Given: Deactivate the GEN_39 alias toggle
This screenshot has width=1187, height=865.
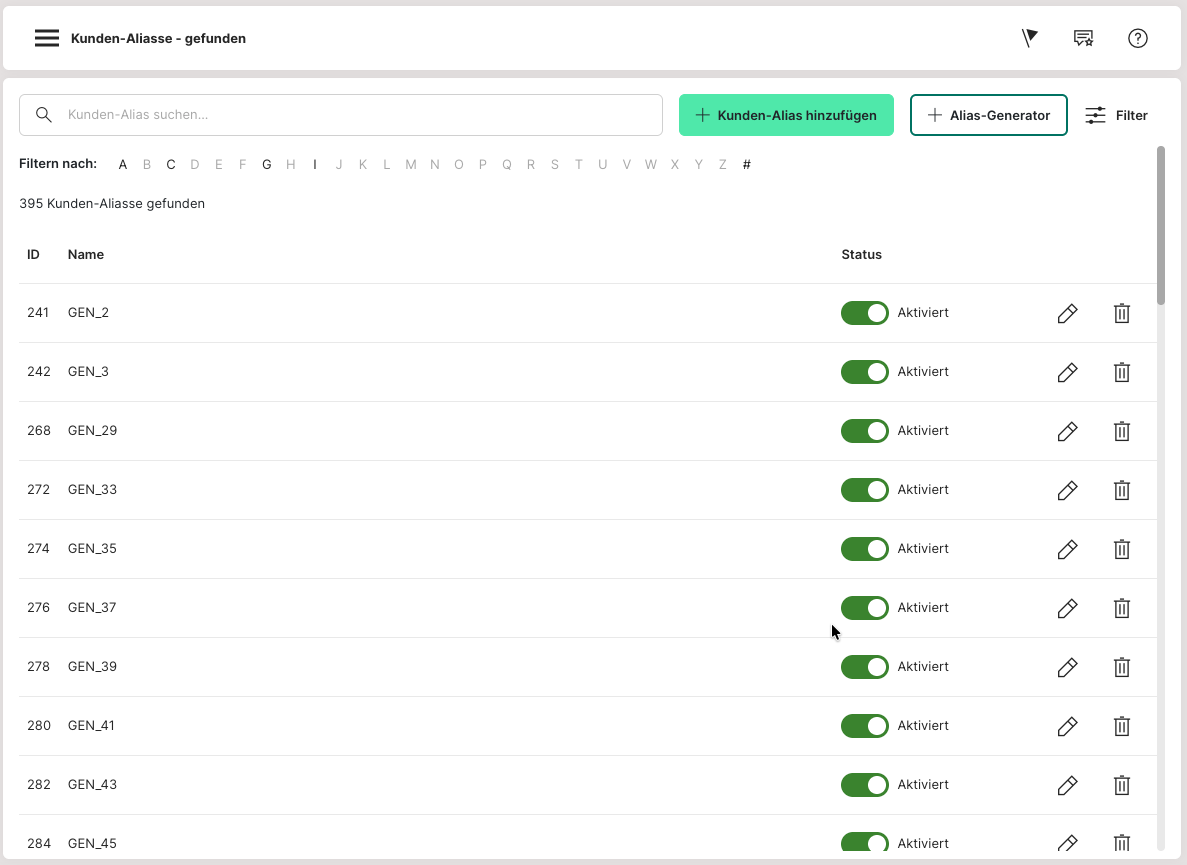Looking at the screenshot, I should [x=864, y=667].
